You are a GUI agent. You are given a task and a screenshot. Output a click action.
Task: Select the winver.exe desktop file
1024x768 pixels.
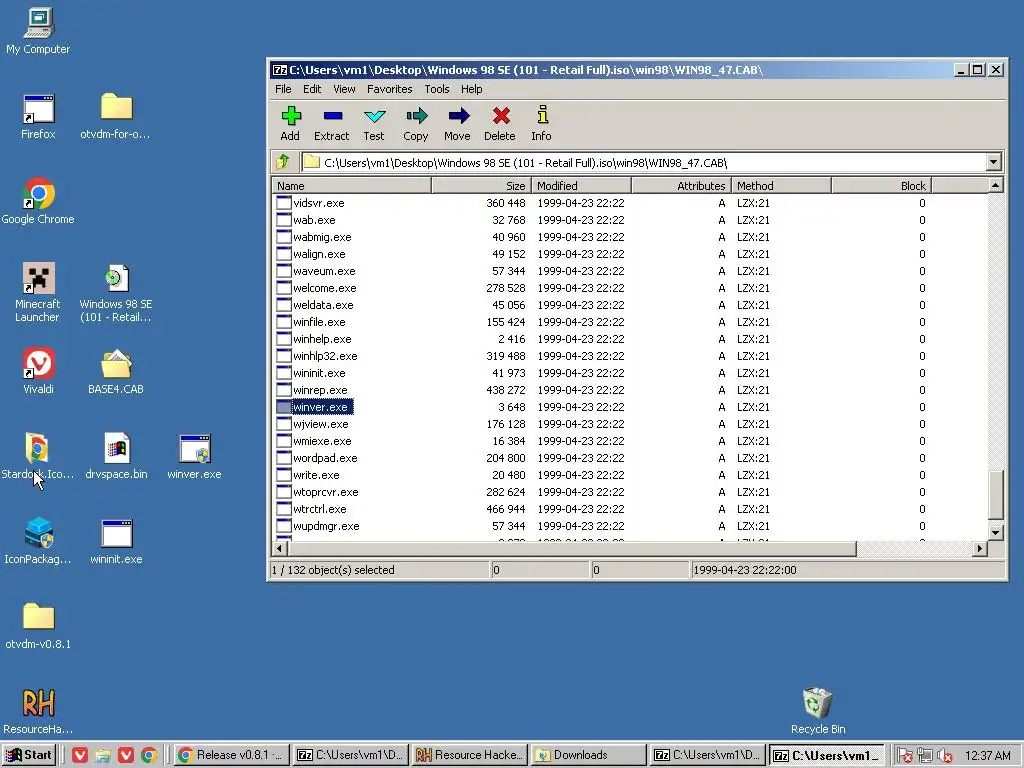pos(194,456)
